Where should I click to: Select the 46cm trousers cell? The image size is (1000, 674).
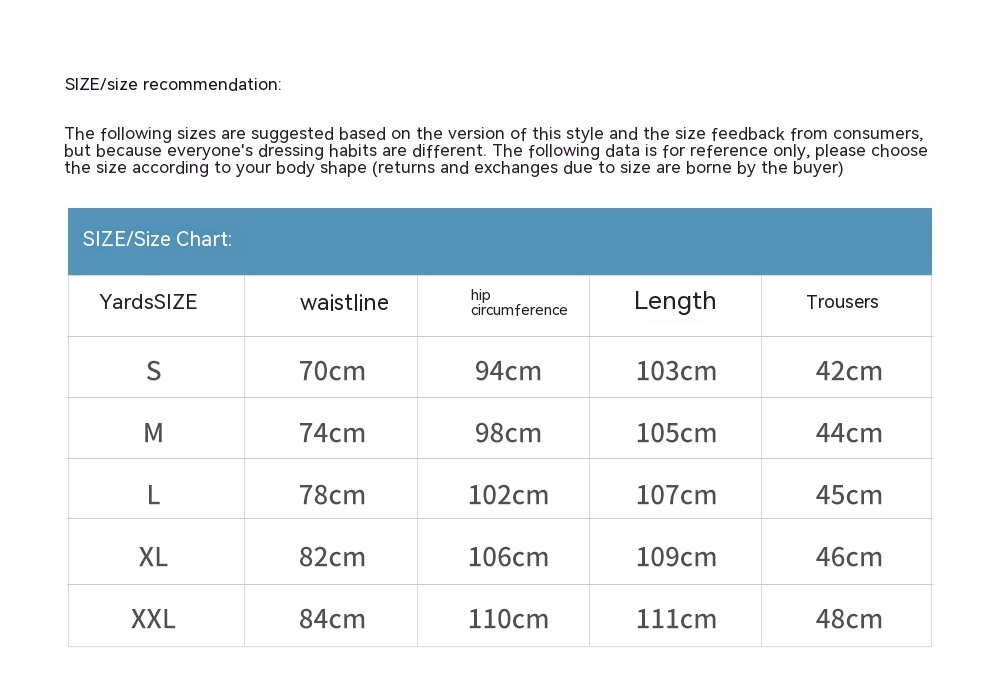(849, 557)
